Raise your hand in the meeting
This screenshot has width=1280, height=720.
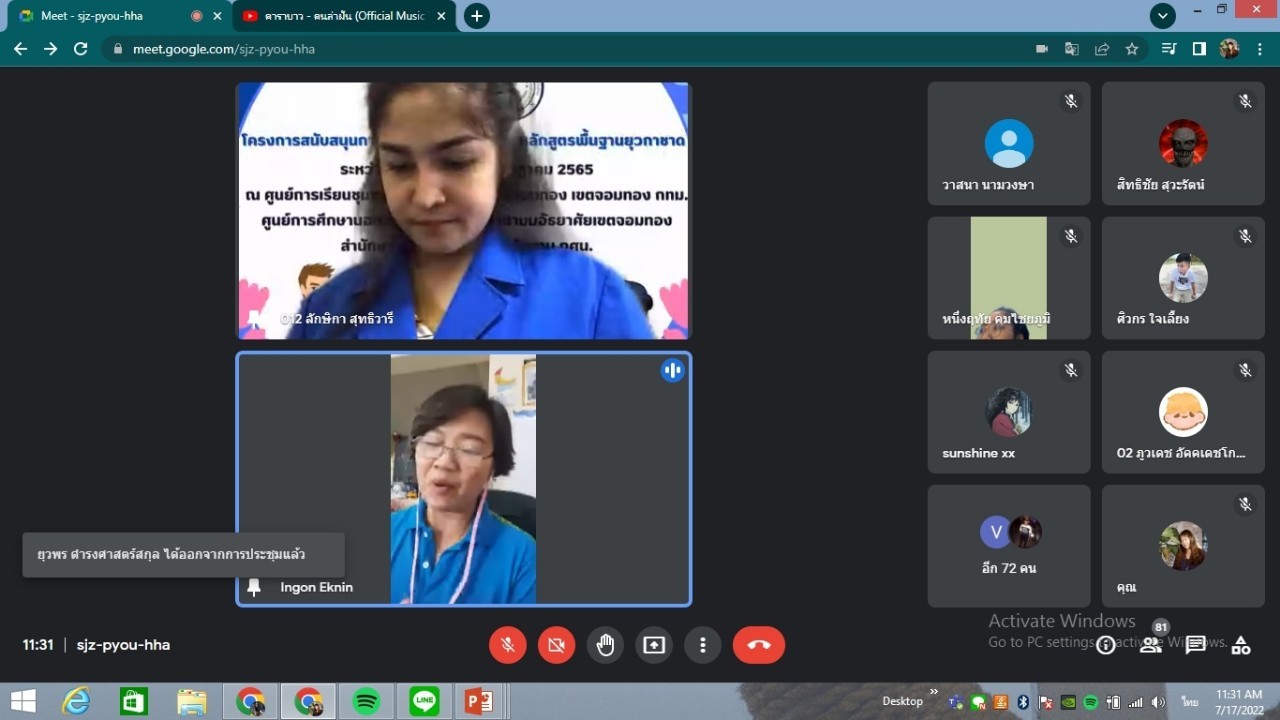[605, 646]
